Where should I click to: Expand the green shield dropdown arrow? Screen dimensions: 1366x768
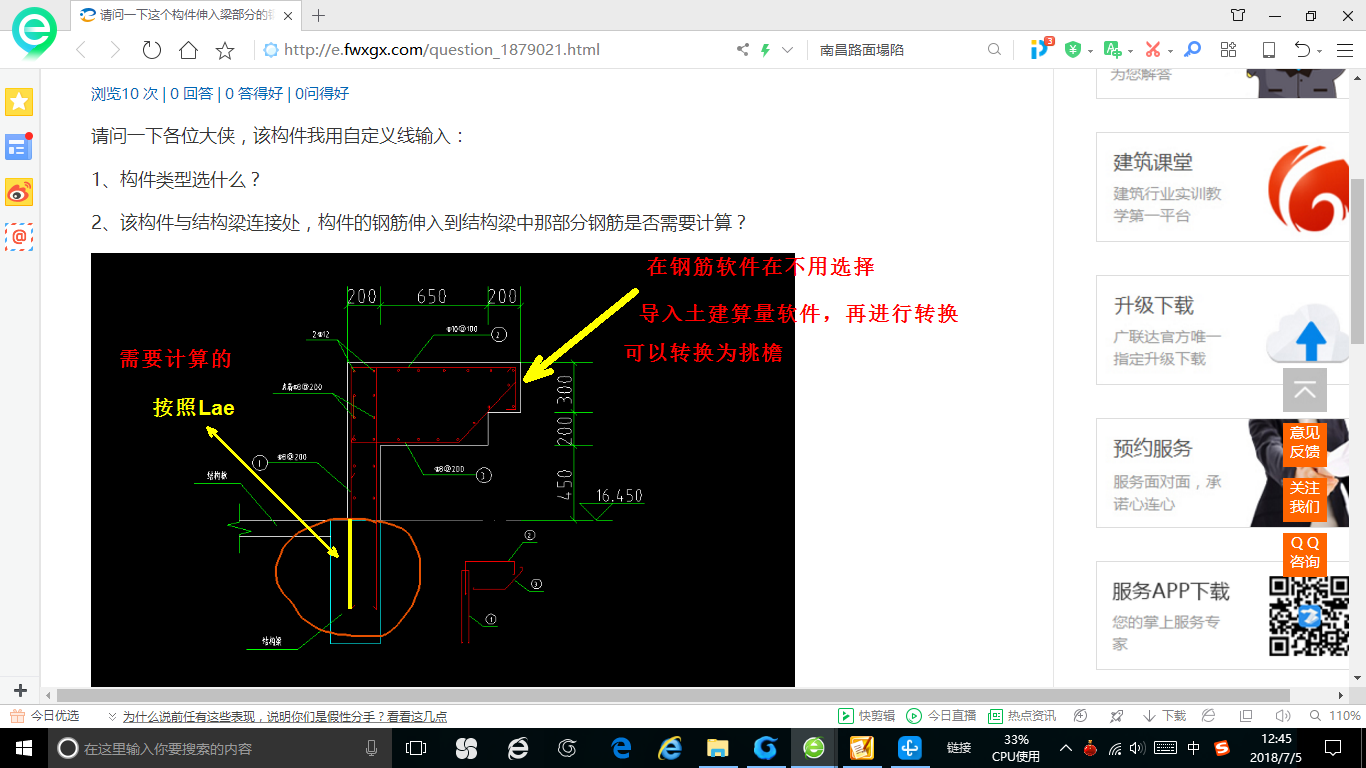coord(1090,50)
